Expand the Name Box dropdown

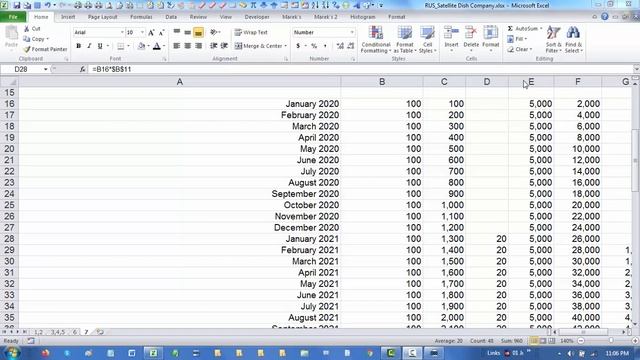[45, 69]
